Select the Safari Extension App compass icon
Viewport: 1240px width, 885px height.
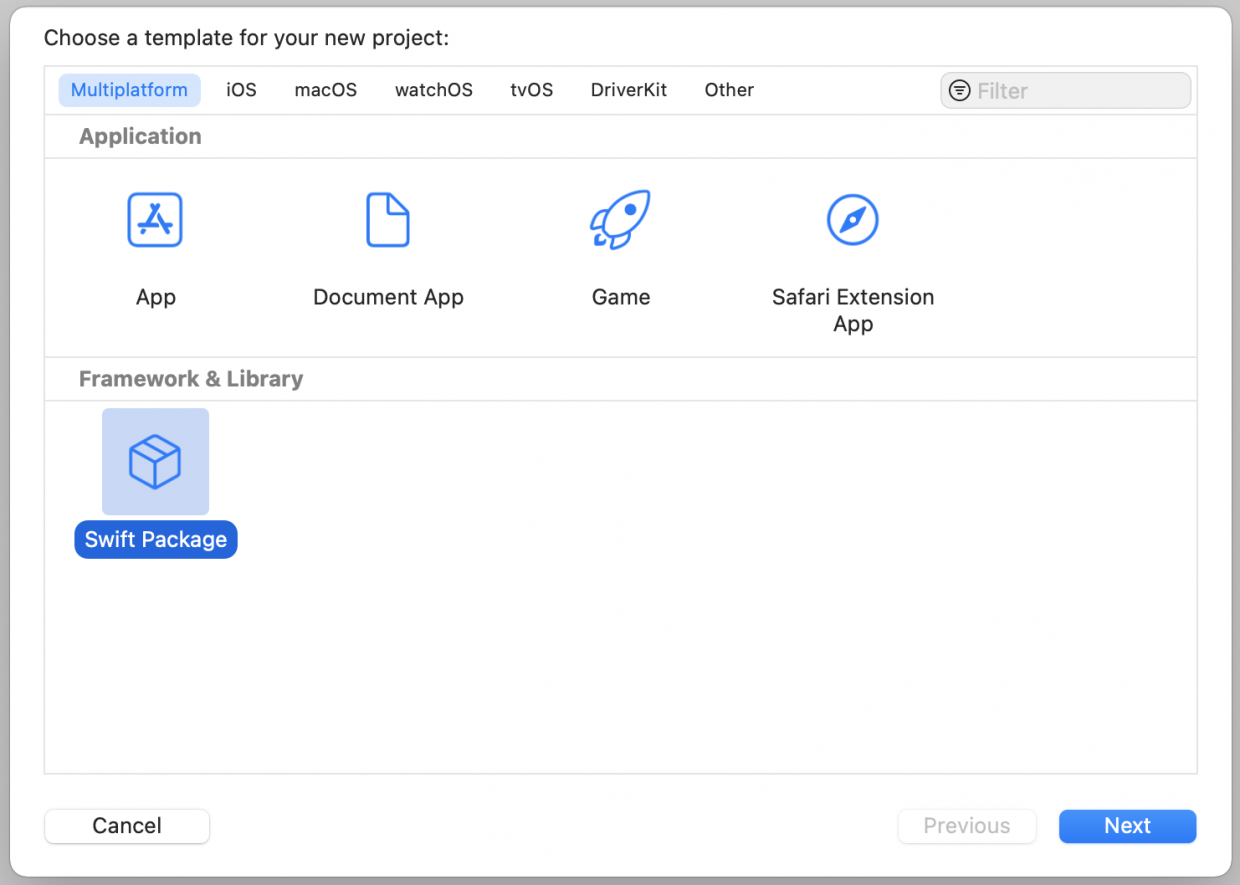(x=852, y=220)
